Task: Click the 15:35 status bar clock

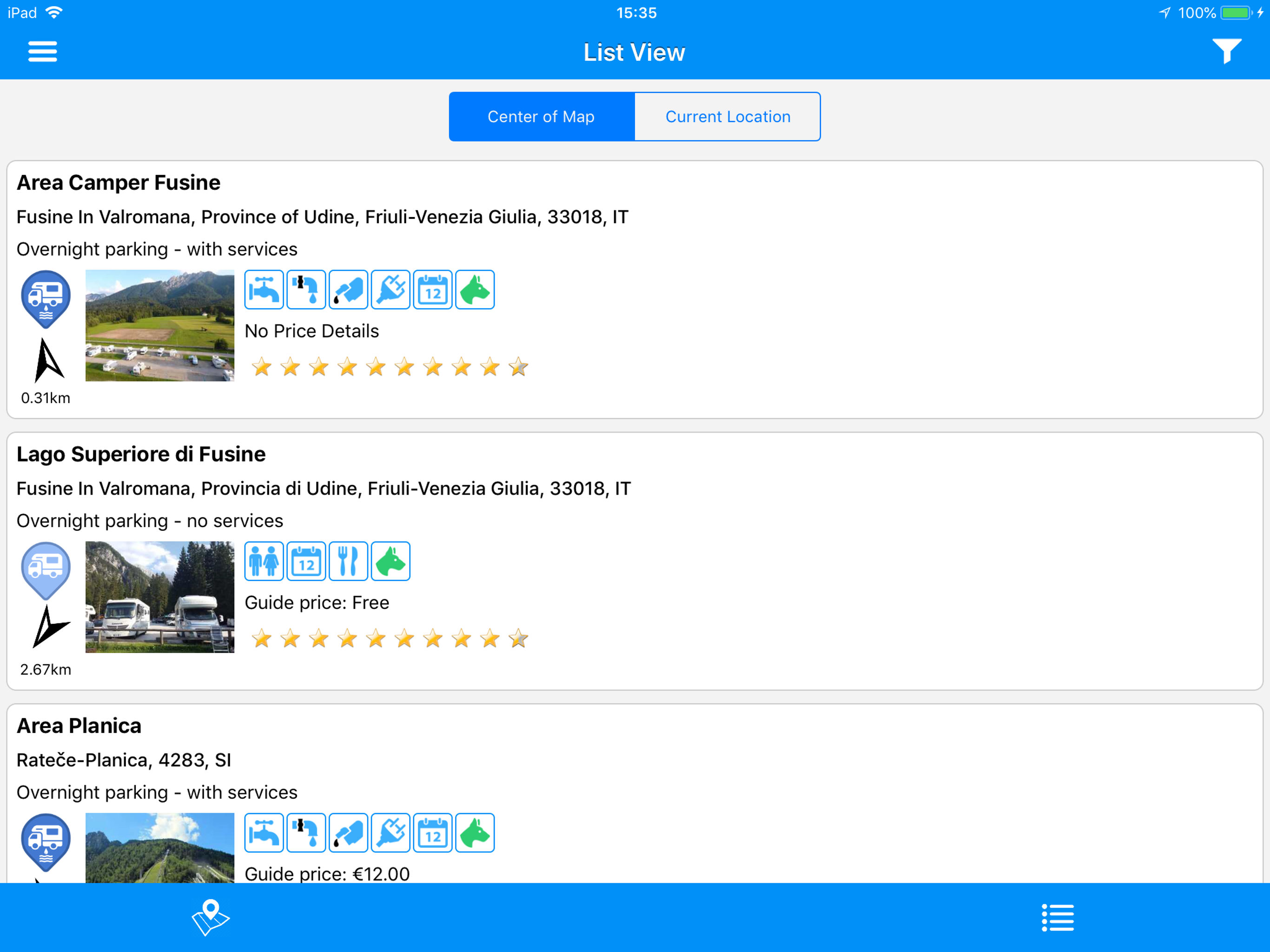Action: (x=636, y=13)
